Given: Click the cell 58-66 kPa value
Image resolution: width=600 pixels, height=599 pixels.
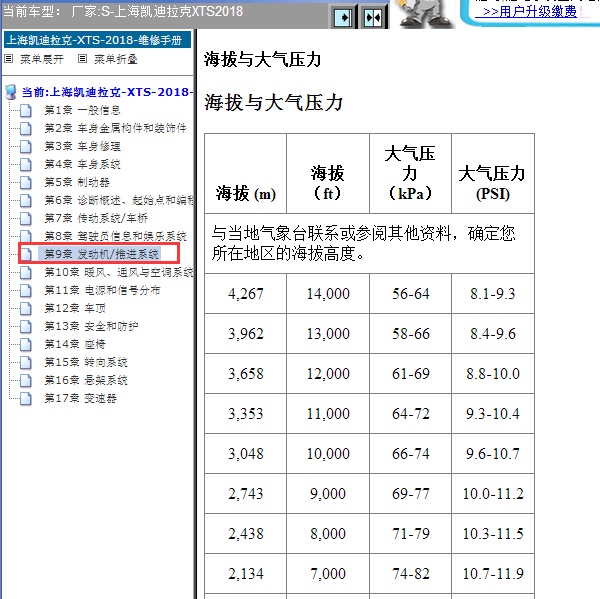Looking at the screenshot, I should click(x=411, y=334).
